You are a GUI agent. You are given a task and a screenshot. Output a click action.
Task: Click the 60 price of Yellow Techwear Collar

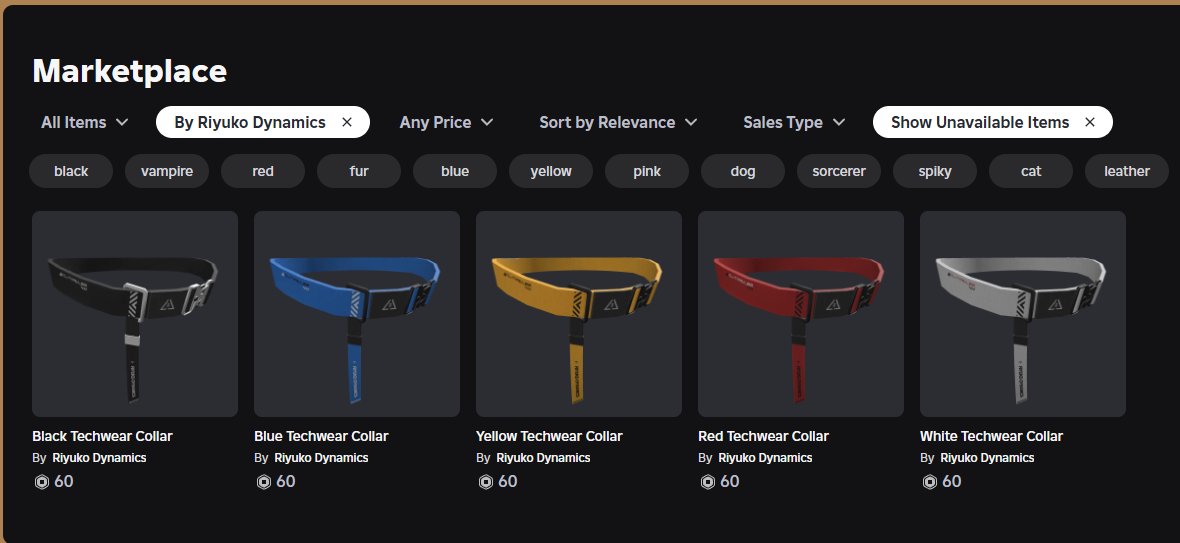pyautogui.click(x=508, y=481)
